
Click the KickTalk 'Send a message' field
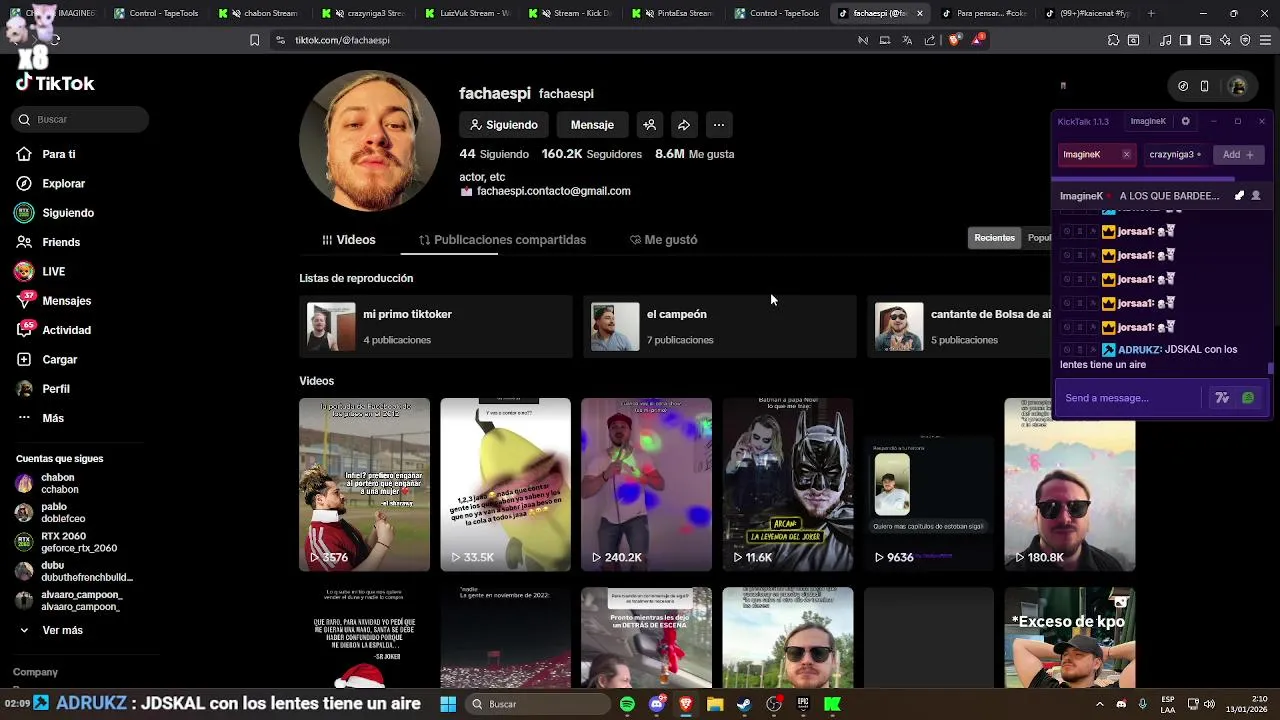pyautogui.click(x=1130, y=398)
